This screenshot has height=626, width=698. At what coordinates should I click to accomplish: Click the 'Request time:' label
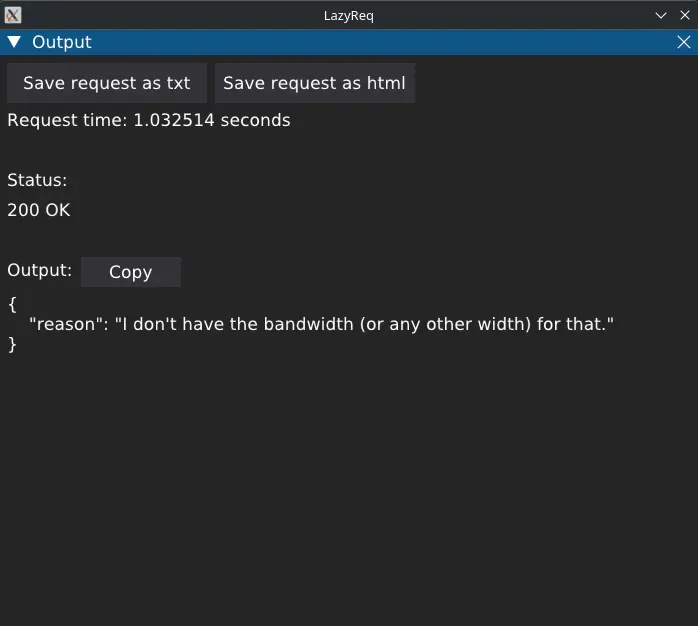tap(67, 120)
